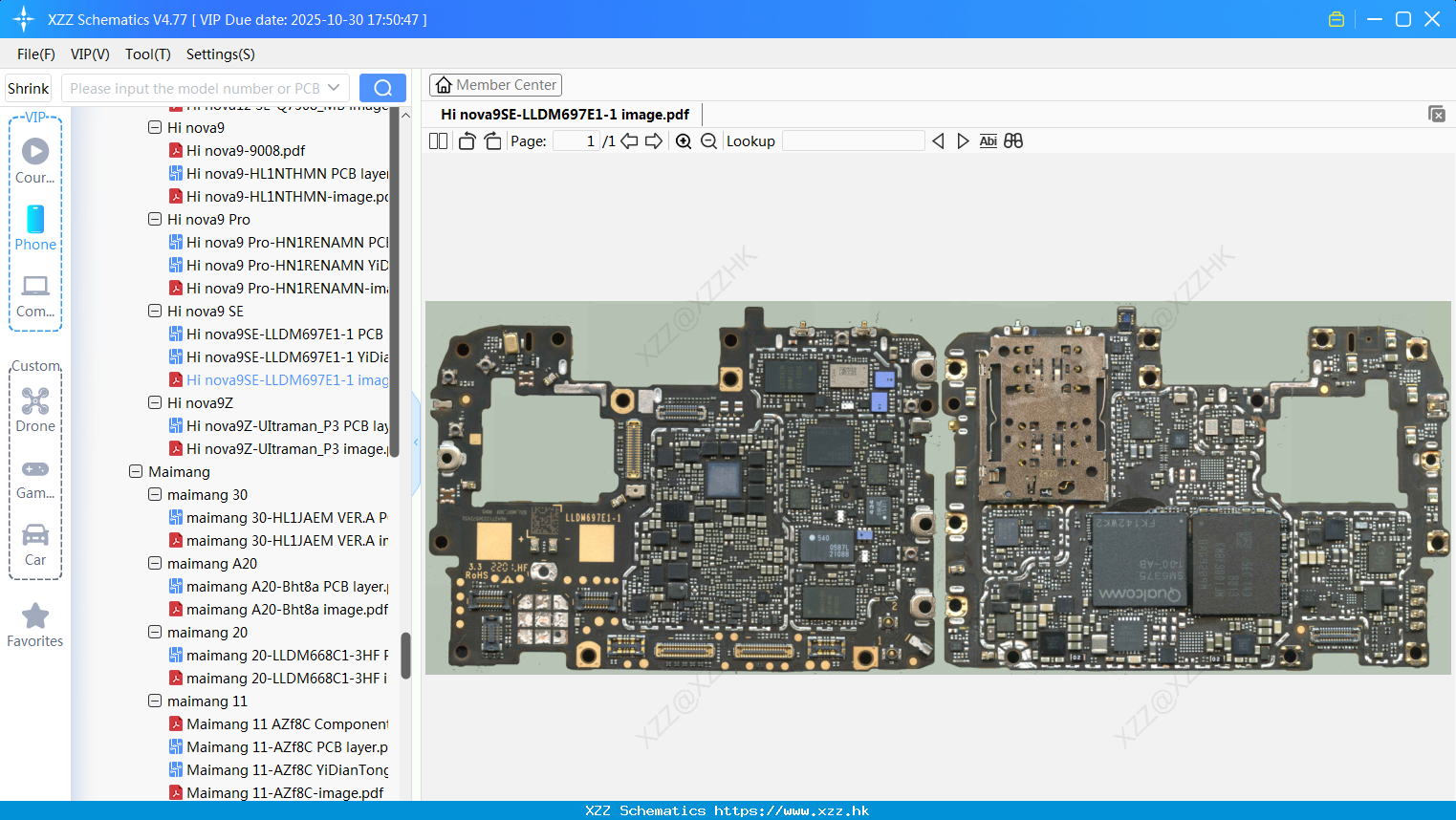The width and height of the screenshot is (1456, 820).
Task: Collapse the Maimang brand folder
Action: [x=136, y=471]
